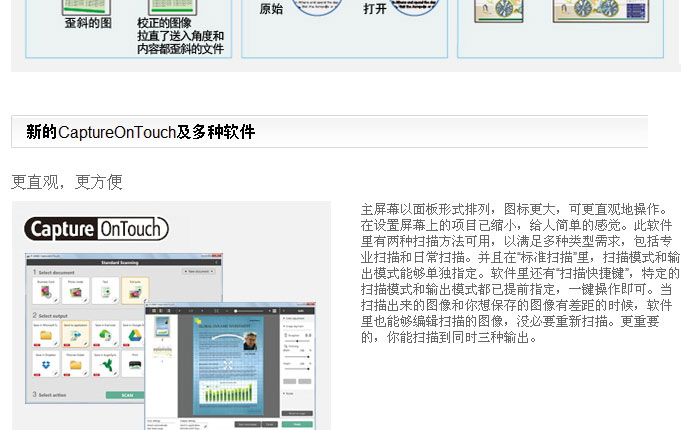Viewport: 686px width, 430px height.
Task: Click the brightness slider in the editor's right panel
Action: (x=298, y=341)
